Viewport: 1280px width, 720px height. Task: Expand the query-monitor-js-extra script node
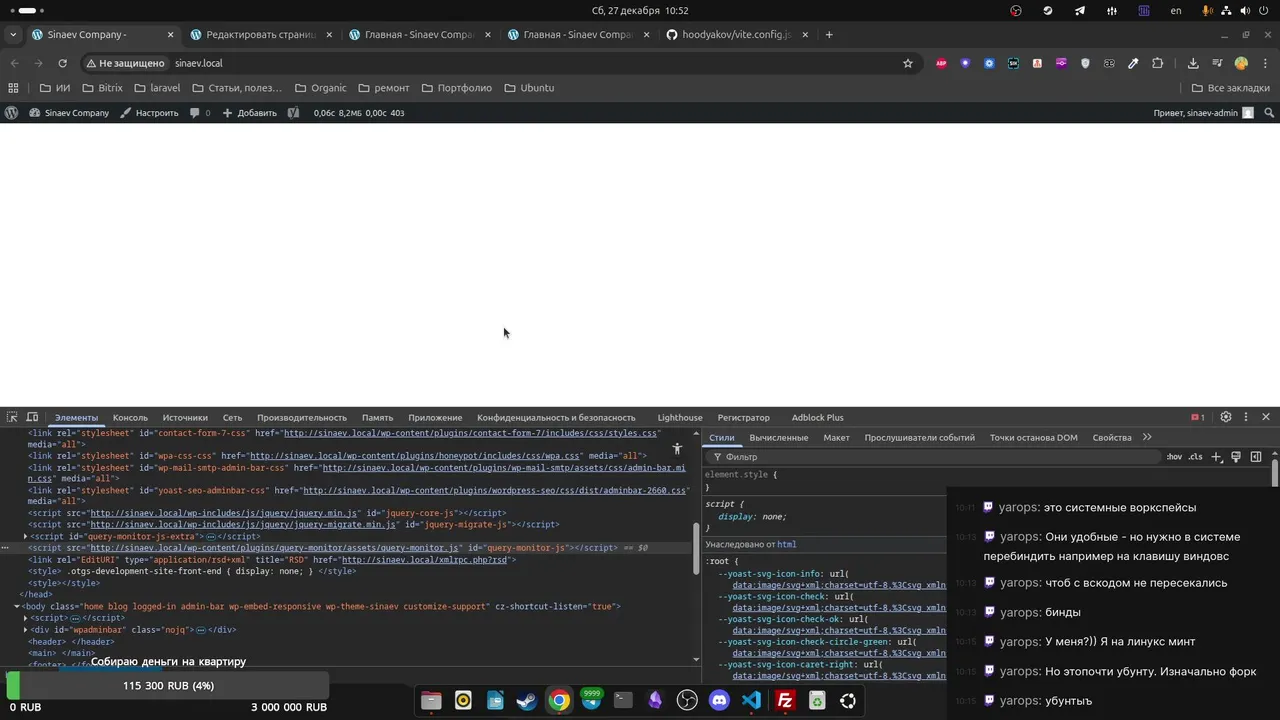pyautogui.click(x=25, y=537)
